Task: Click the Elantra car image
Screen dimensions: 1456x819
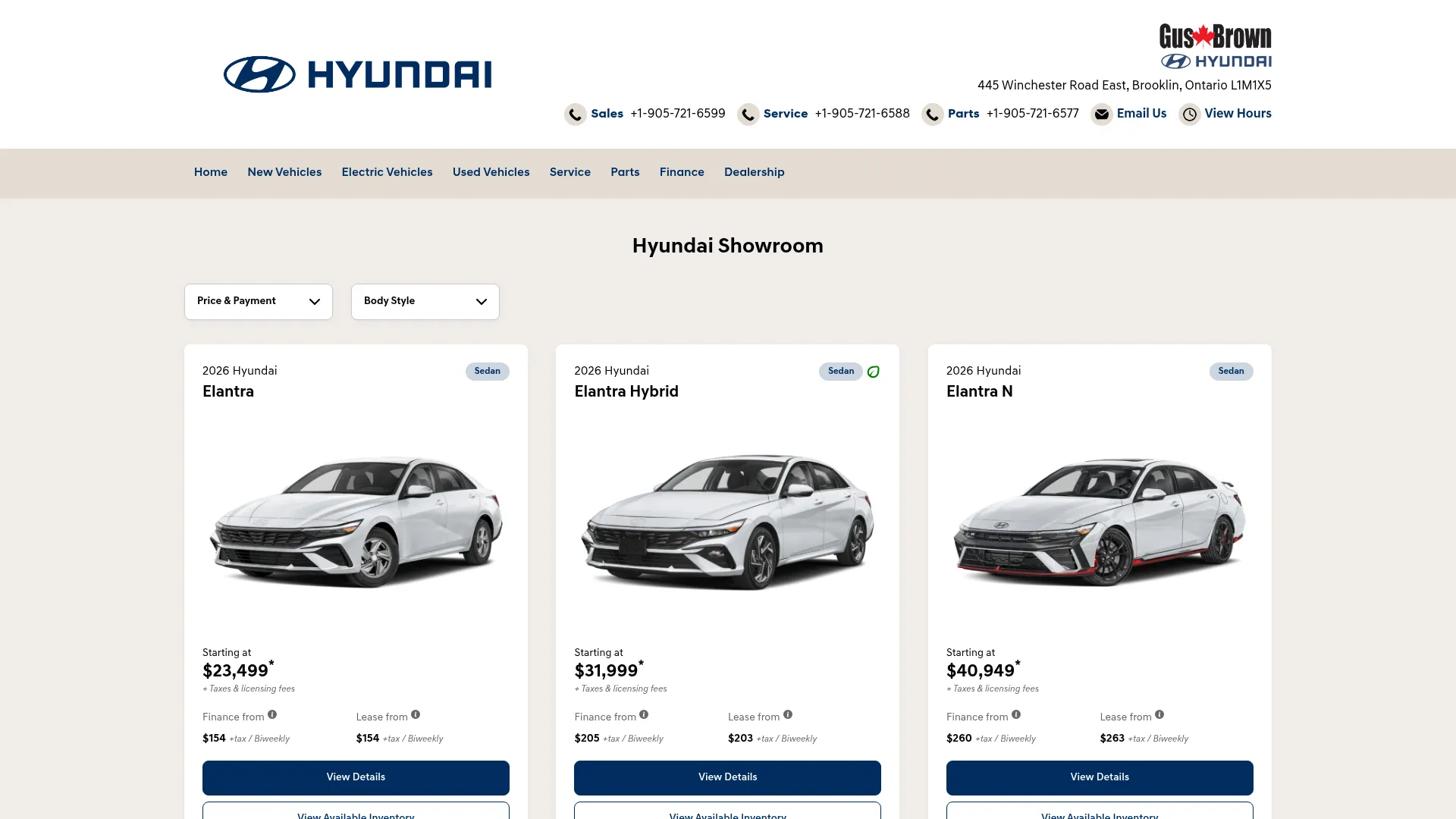Action: (356, 522)
